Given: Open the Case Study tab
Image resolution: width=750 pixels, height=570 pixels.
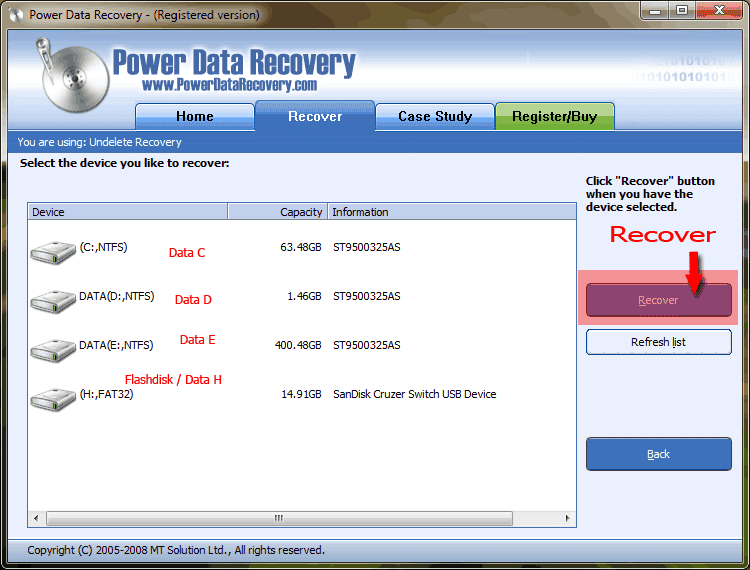Looking at the screenshot, I should (x=435, y=116).
